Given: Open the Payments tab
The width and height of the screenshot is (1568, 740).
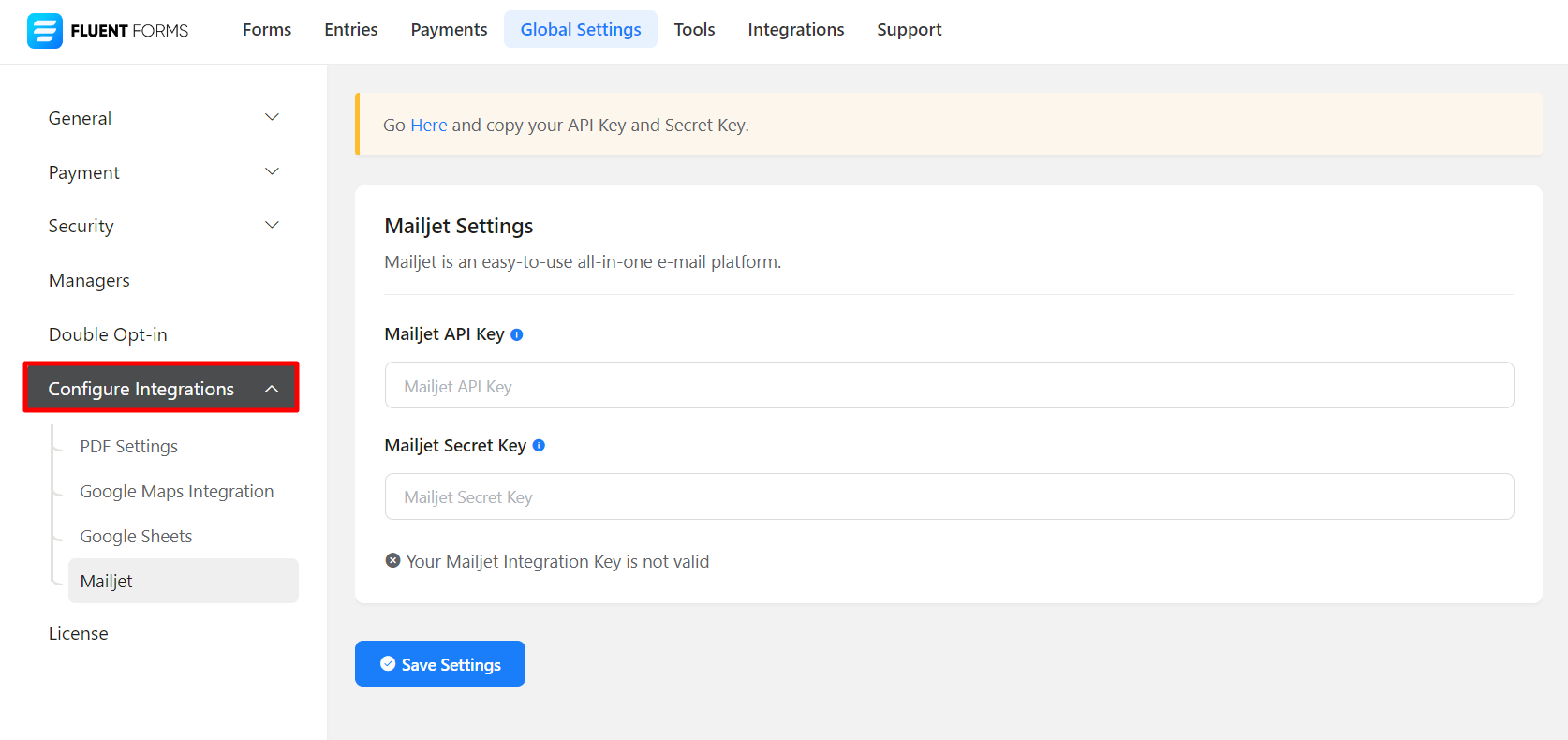Looking at the screenshot, I should pos(449,30).
